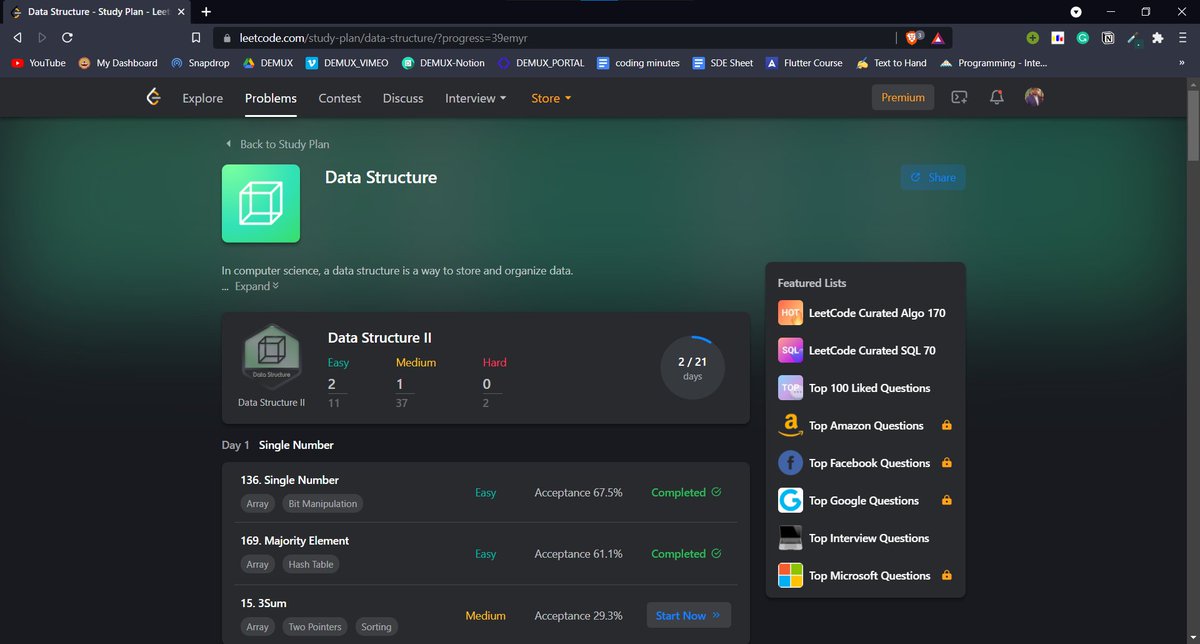Click the green plus extension icon
Screen dimensions: 1200x644
[x=1032, y=38]
